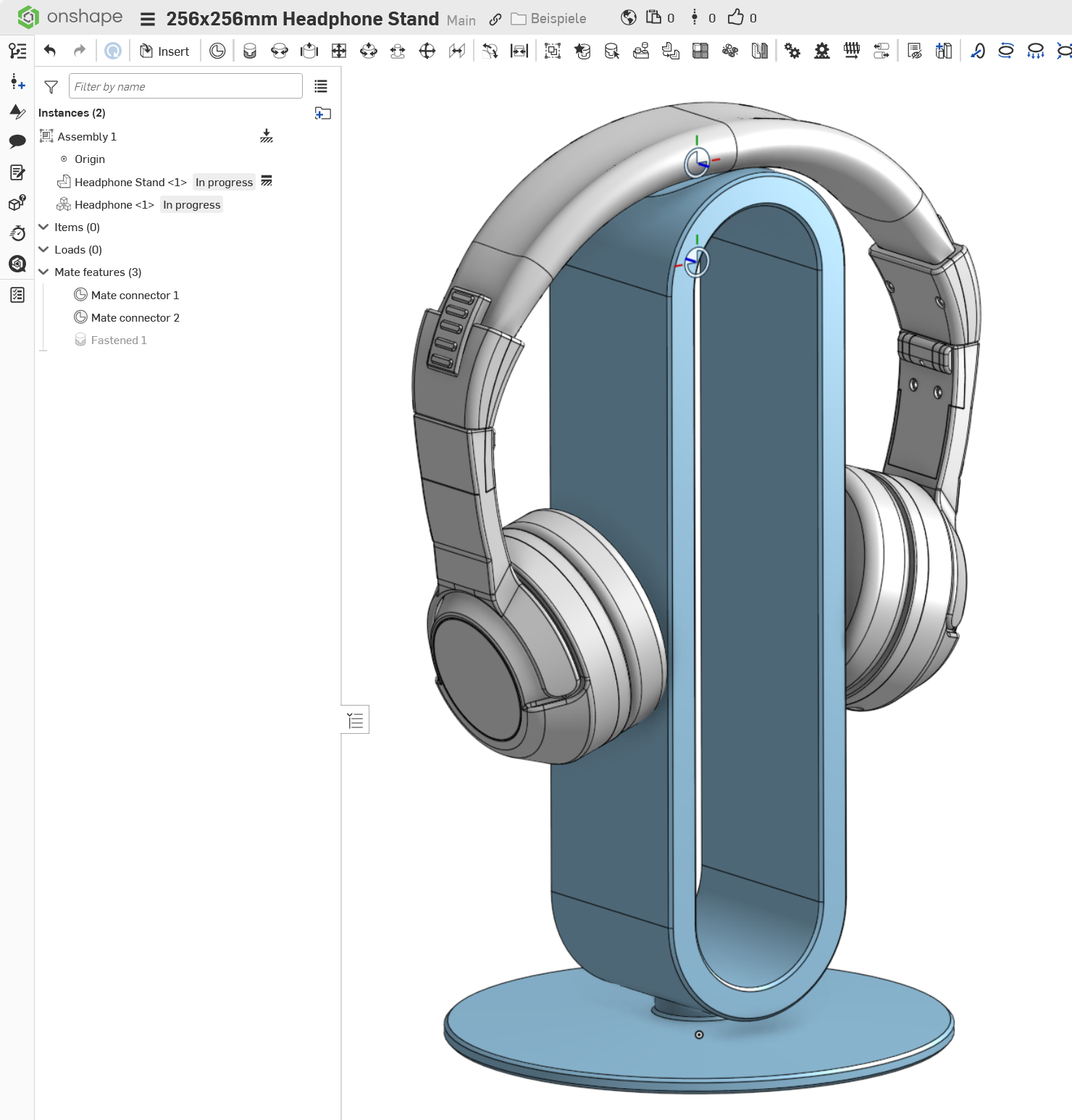Click the add folder icon

(x=323, y=113)
